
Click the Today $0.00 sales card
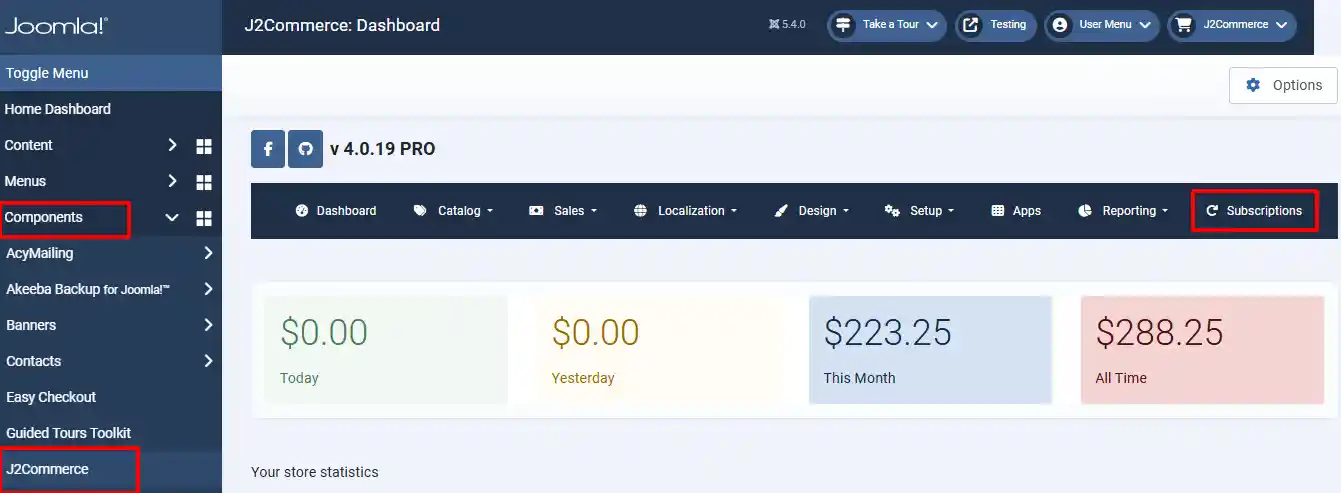coord(386,349)
